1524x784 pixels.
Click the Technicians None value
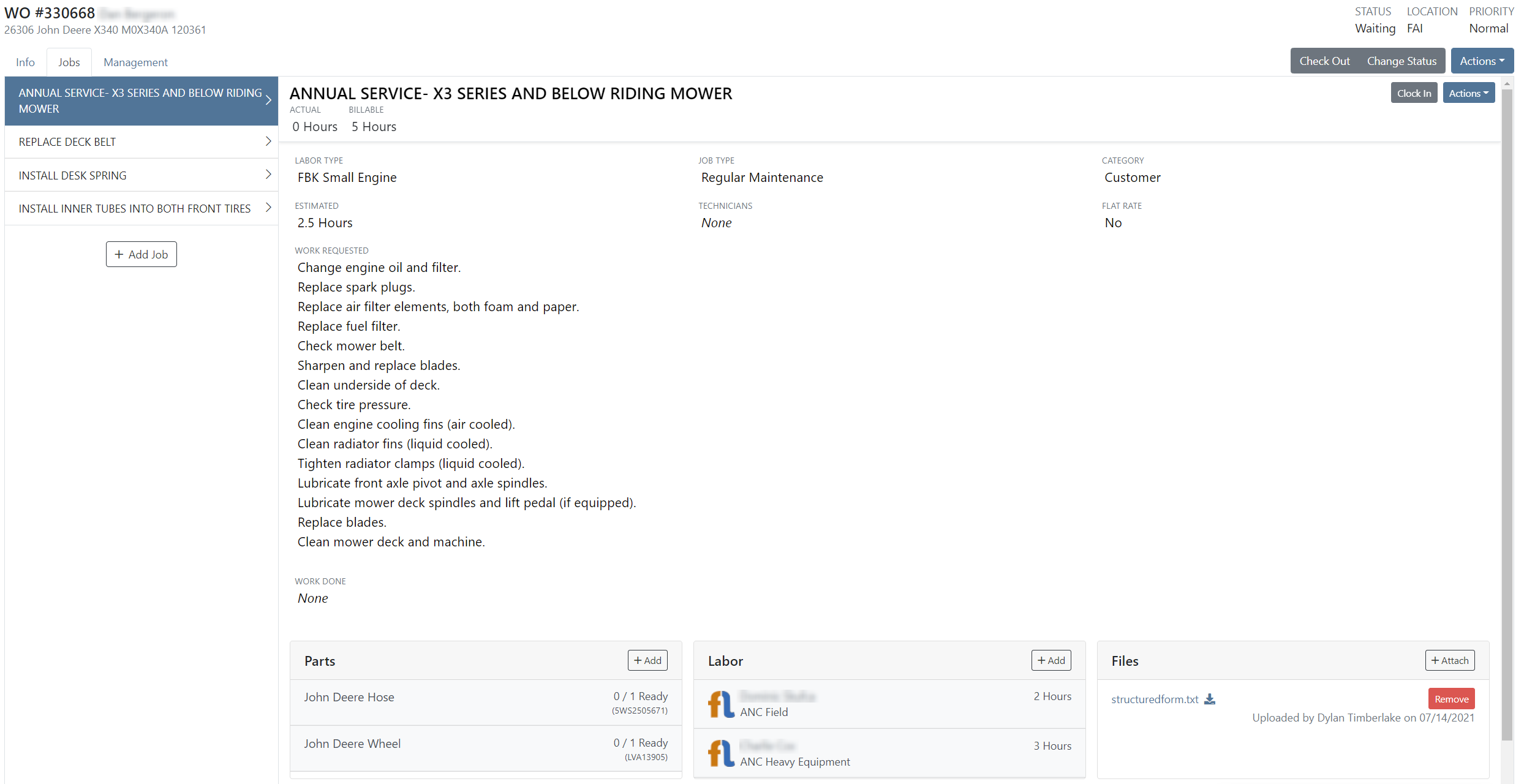point(716,223)
